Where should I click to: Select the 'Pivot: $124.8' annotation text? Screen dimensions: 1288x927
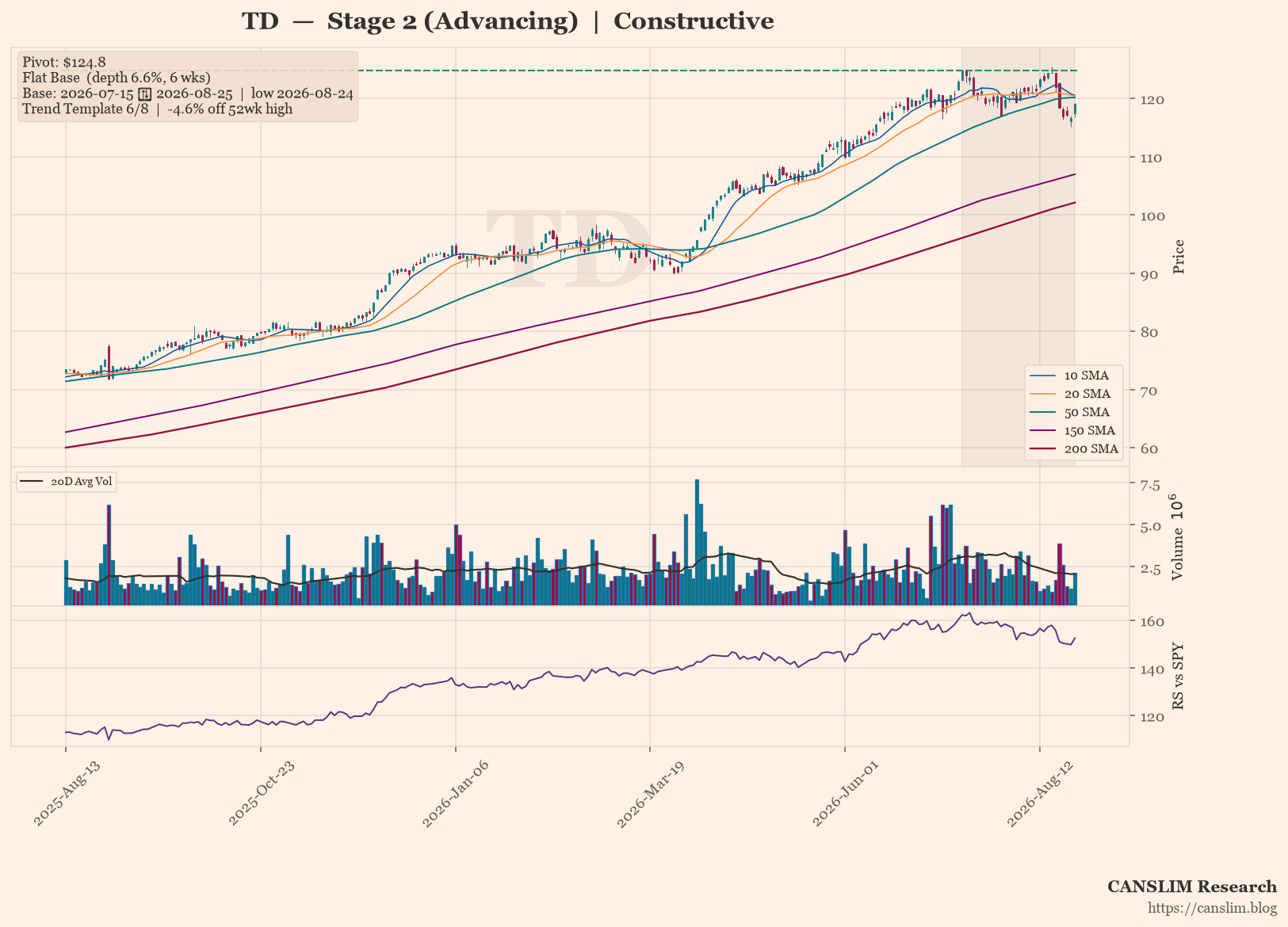(64, 62)
